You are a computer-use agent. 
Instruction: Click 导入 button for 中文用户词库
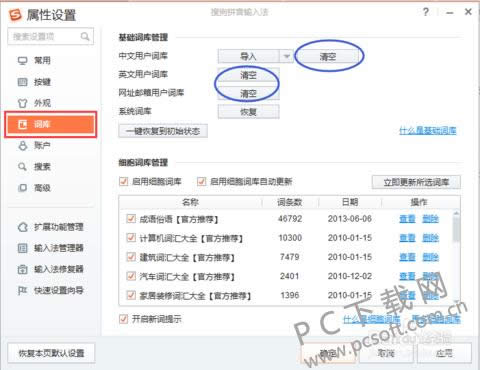tap(249, 56)
